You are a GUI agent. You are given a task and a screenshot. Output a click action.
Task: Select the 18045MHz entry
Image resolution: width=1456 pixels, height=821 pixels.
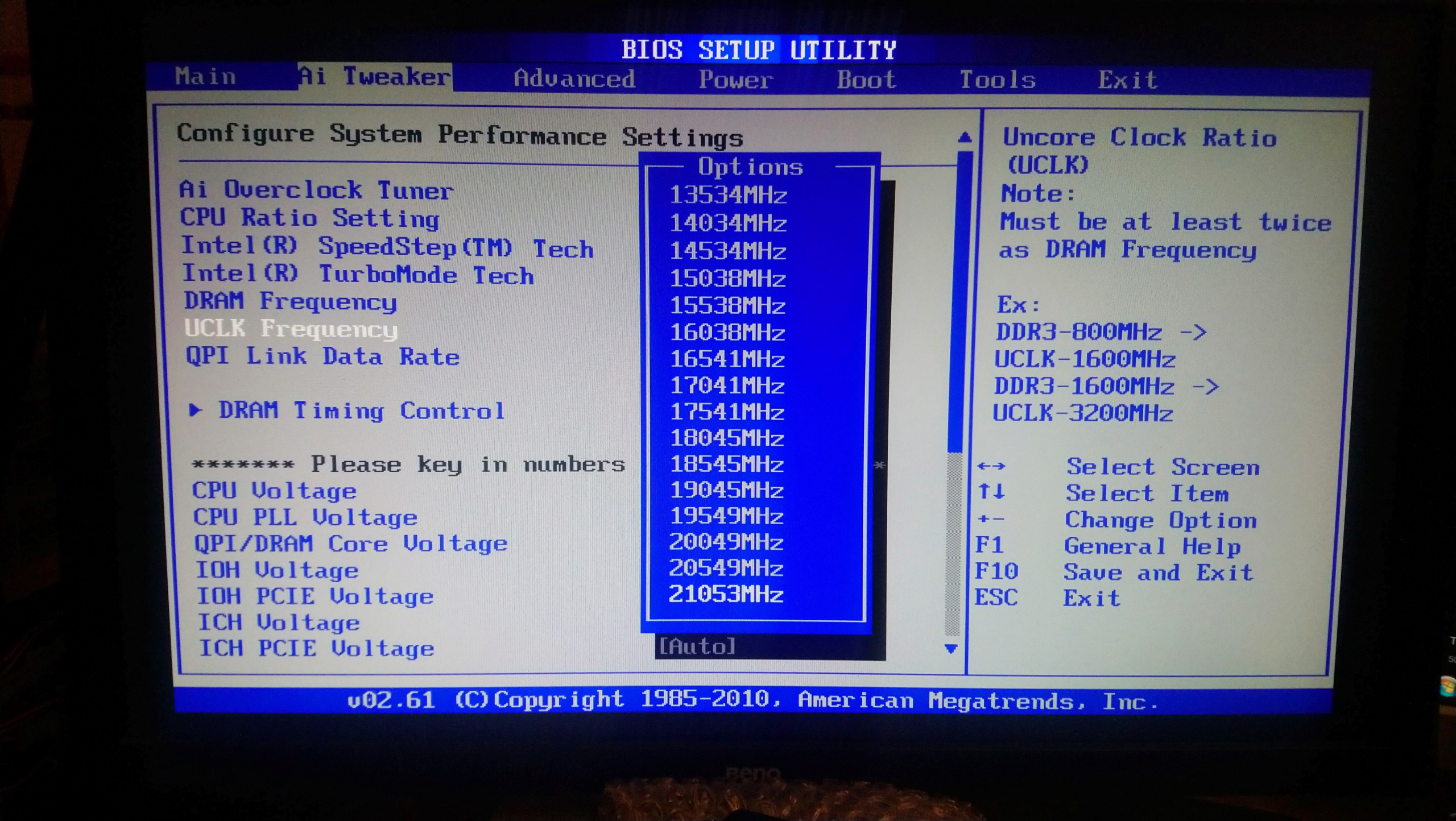point(727,438)
